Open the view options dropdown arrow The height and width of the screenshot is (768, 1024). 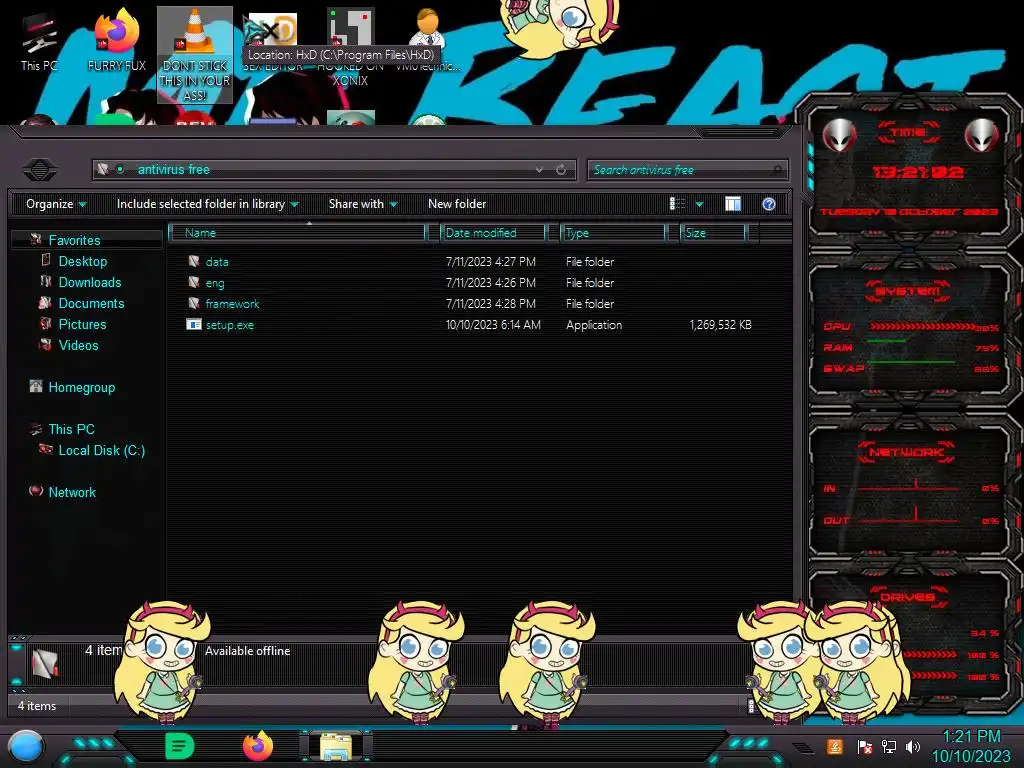point(699,204)
